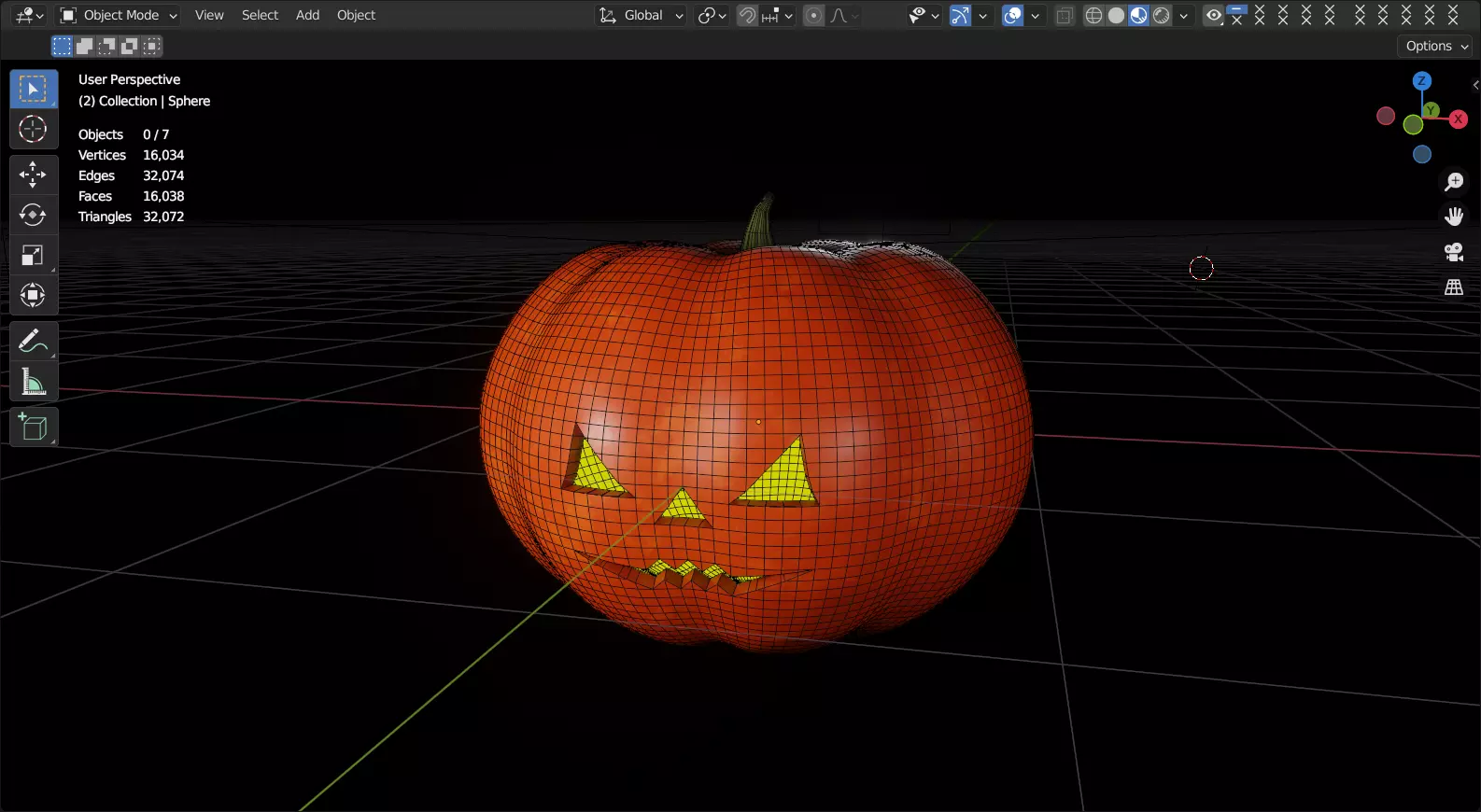
Task: Switch to material preview shading
Action: point(1138,15)
